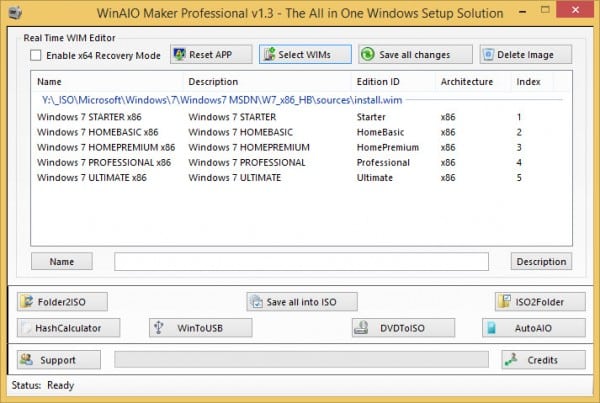This screenshot has width=600, height=403.
Task: Select the Windows 7 HOMEBASIC x86 row
Action: click(302, 132)
